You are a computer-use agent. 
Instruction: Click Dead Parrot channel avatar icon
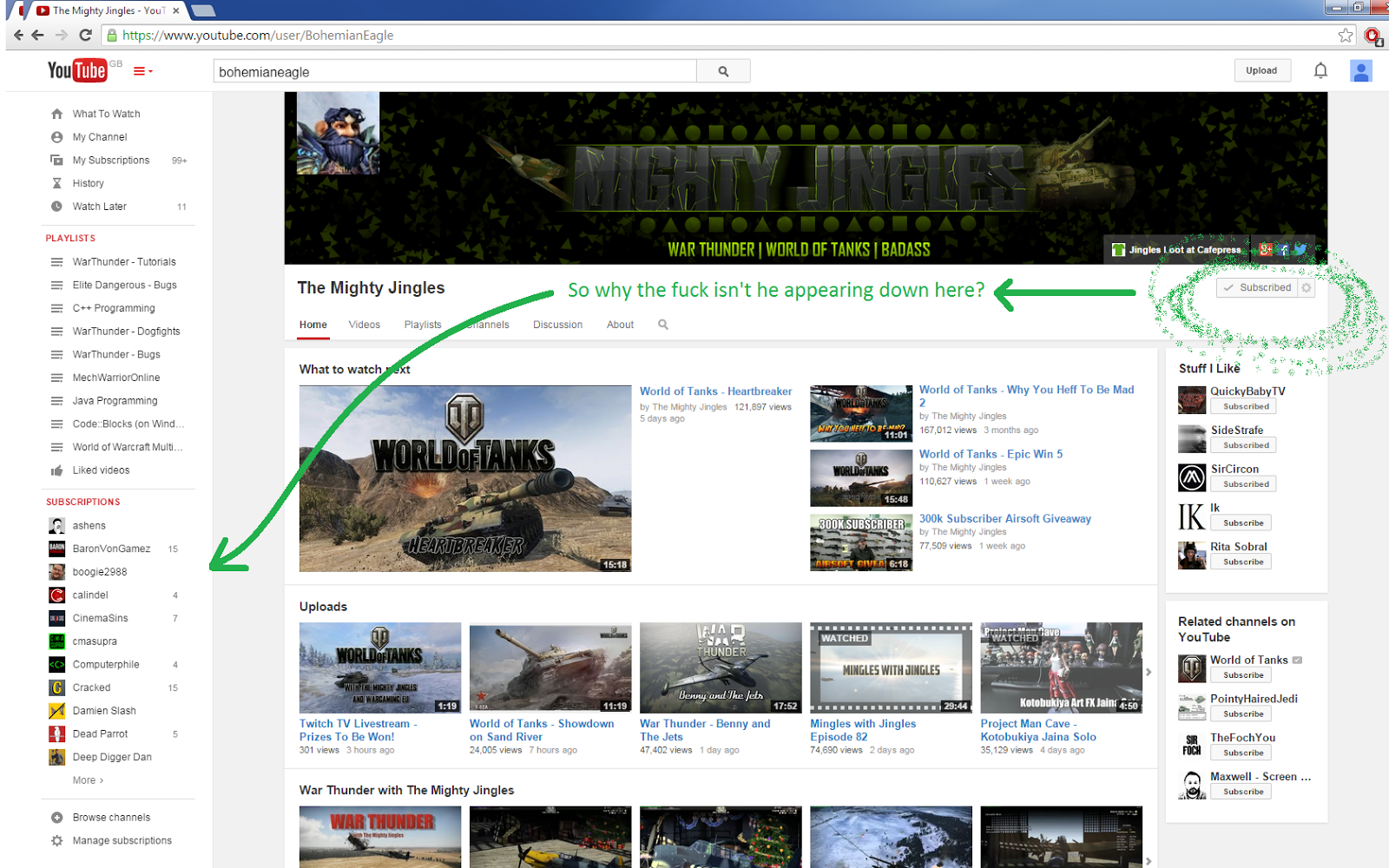tap(57, 734)
